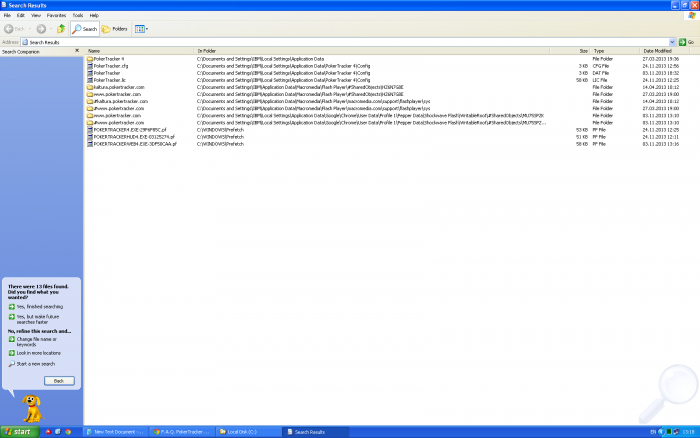The image size is (700, 438).
Task: Click the green Go button
Action: point(687,42)
